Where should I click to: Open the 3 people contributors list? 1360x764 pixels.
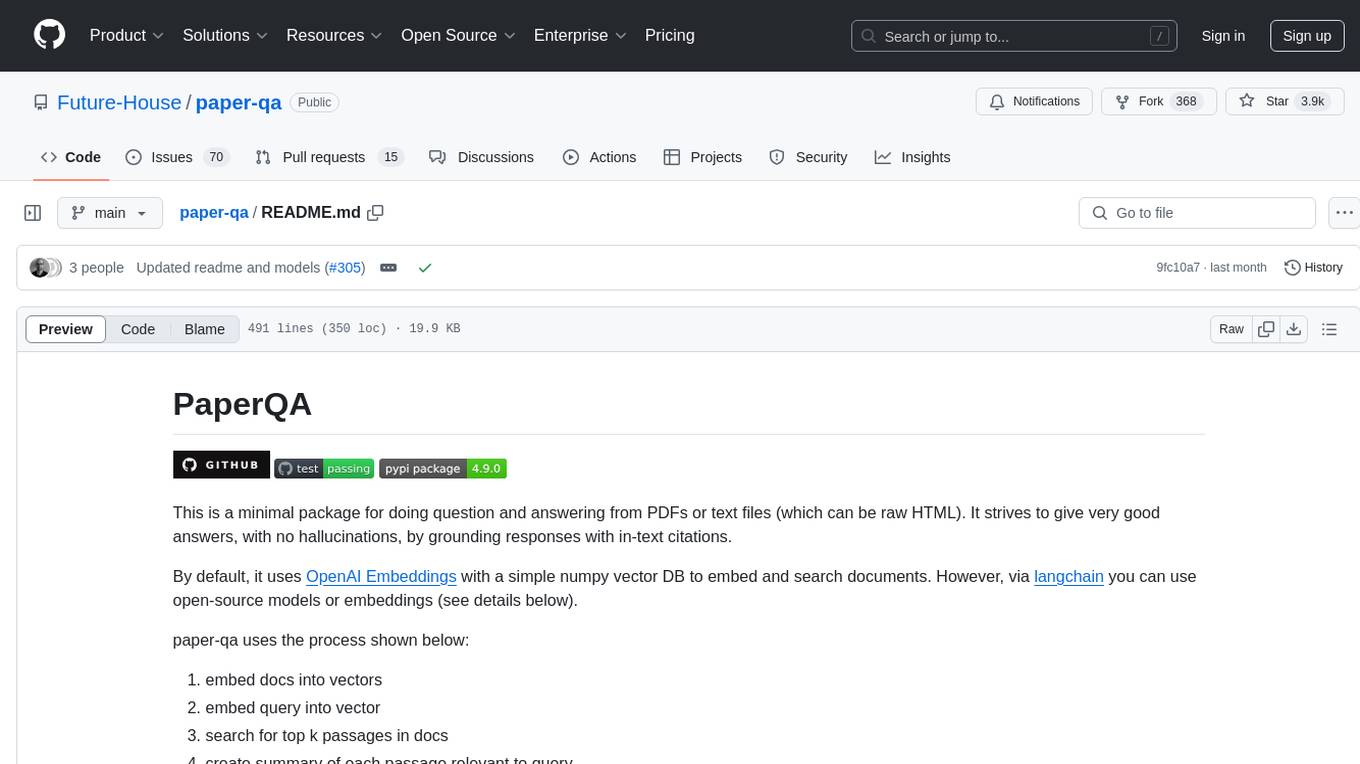click(97, 268)
